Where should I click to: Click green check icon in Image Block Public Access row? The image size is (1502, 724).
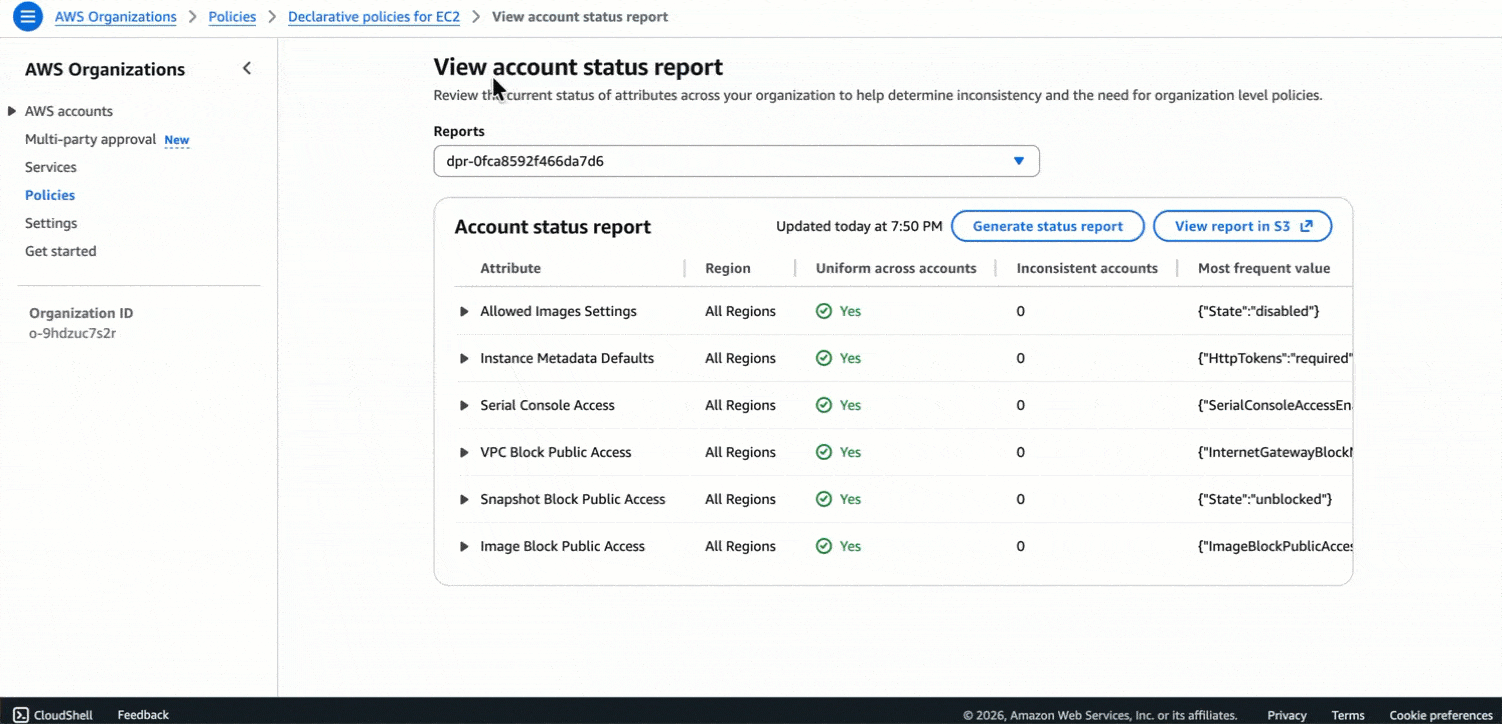point(824,546)
